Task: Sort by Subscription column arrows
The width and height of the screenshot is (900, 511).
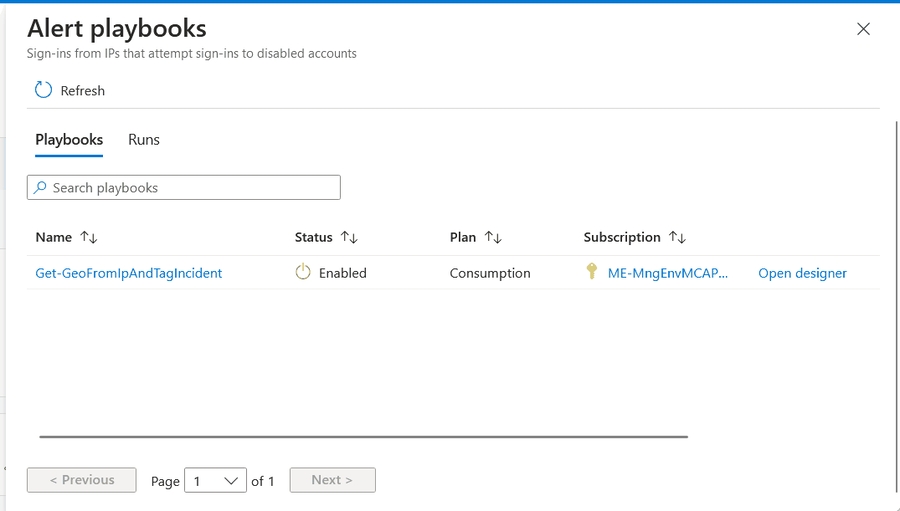Action: [x=677, y=237]
